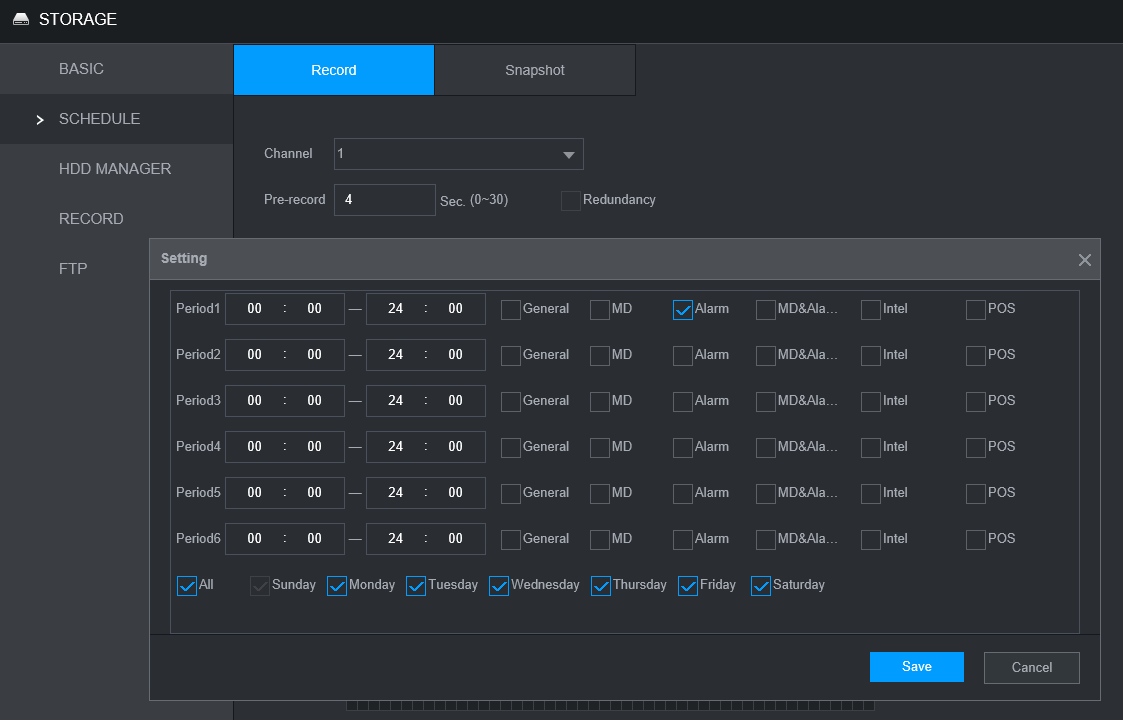Toggle the All days checkbox
Image resolution: width=1123 pixels, height=720 pixels.
(187, 586)
